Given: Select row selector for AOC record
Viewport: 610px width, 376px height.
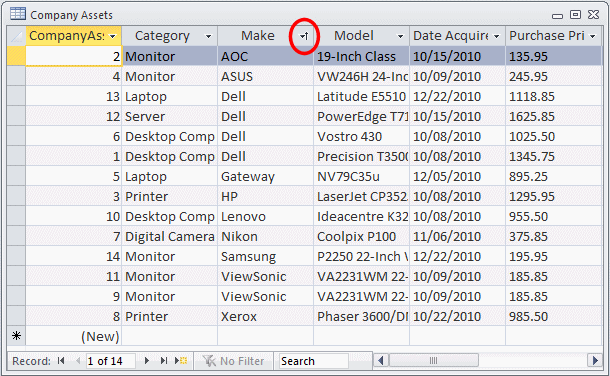Looking at the screenshot, I should [16, 56].
